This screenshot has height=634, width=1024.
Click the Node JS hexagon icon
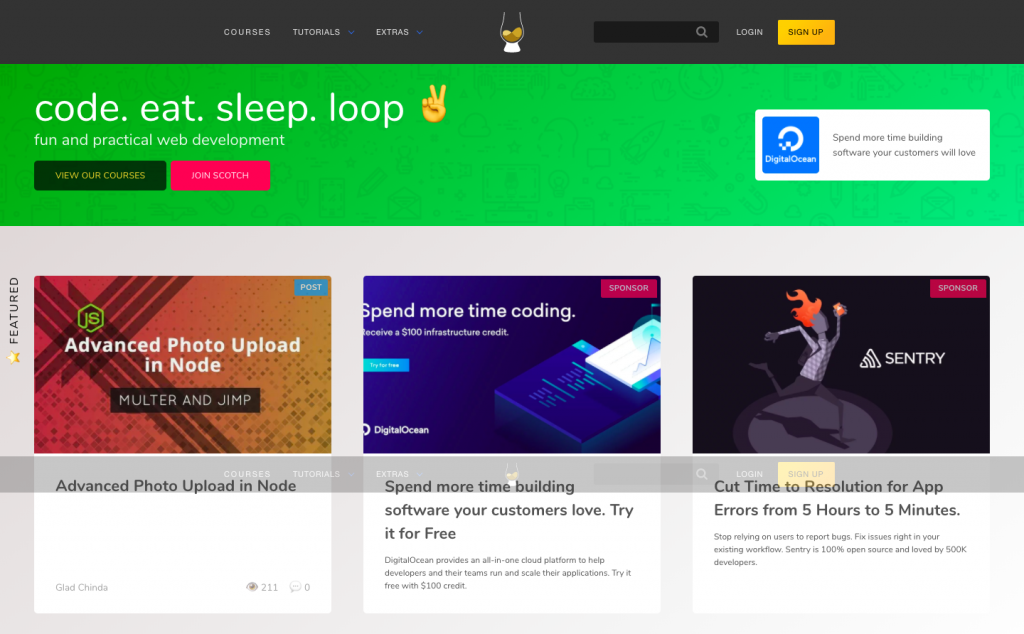pyautogui.click(x=91, y=319)
